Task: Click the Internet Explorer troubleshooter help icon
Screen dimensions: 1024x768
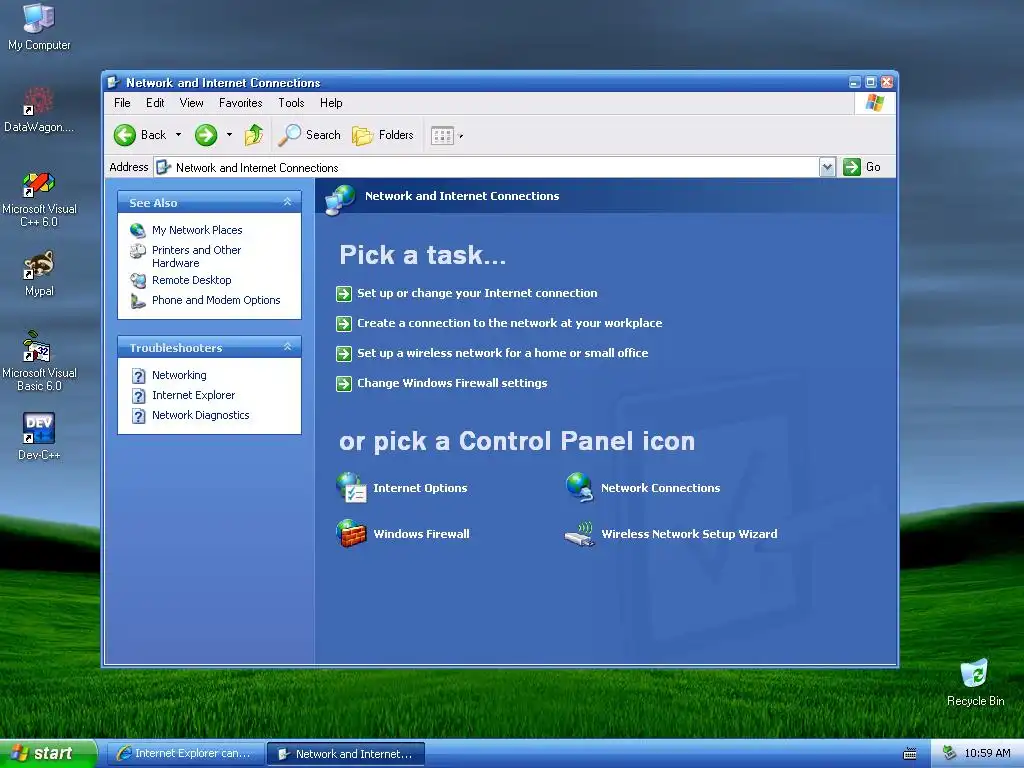Action: 138,396
